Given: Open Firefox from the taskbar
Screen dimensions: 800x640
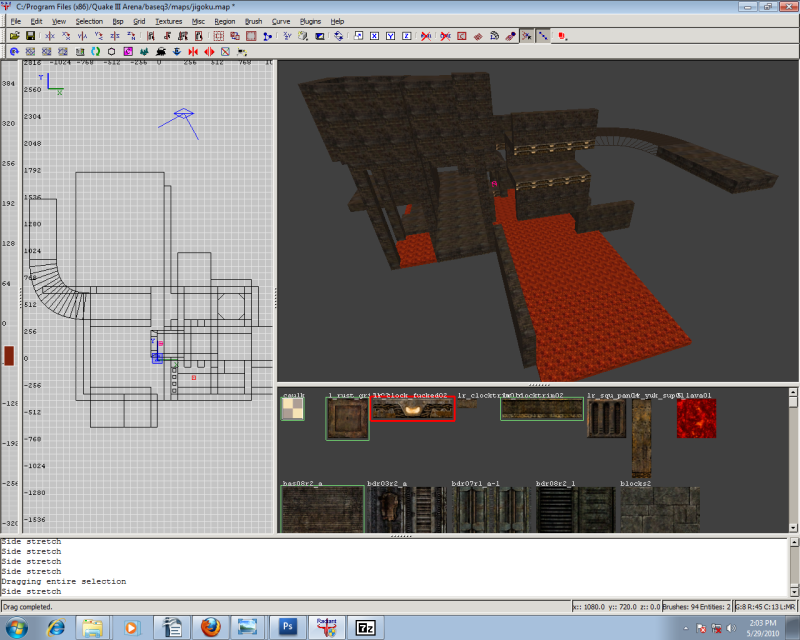Looking at the screenshot, I should [x=211, y=627].
